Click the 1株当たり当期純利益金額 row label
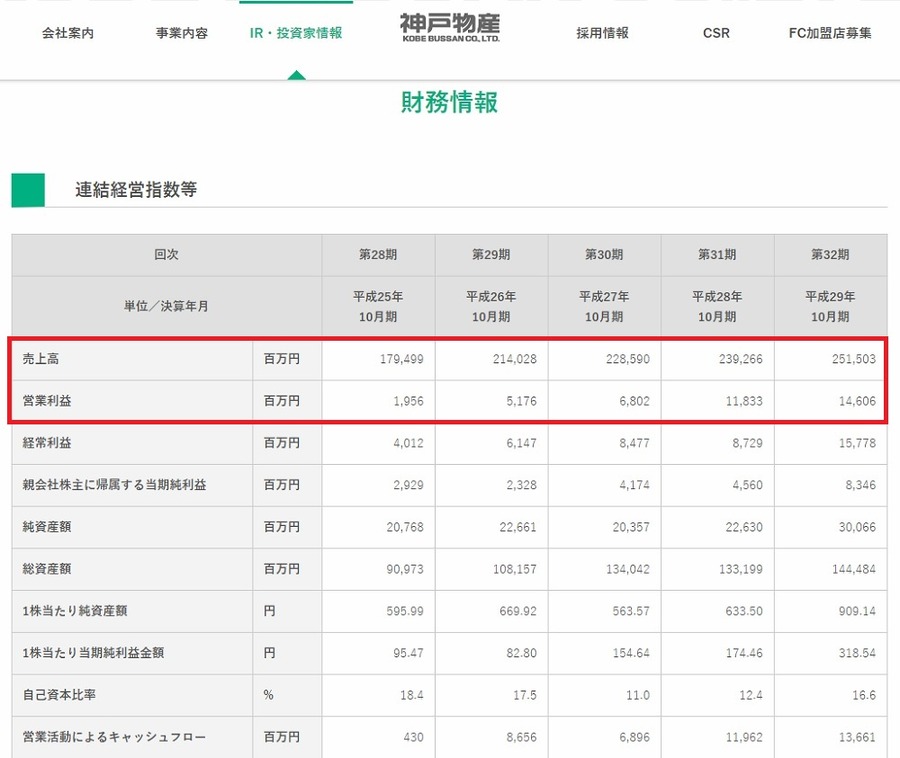This screenshot has height=758, width=900. [93, 653]
